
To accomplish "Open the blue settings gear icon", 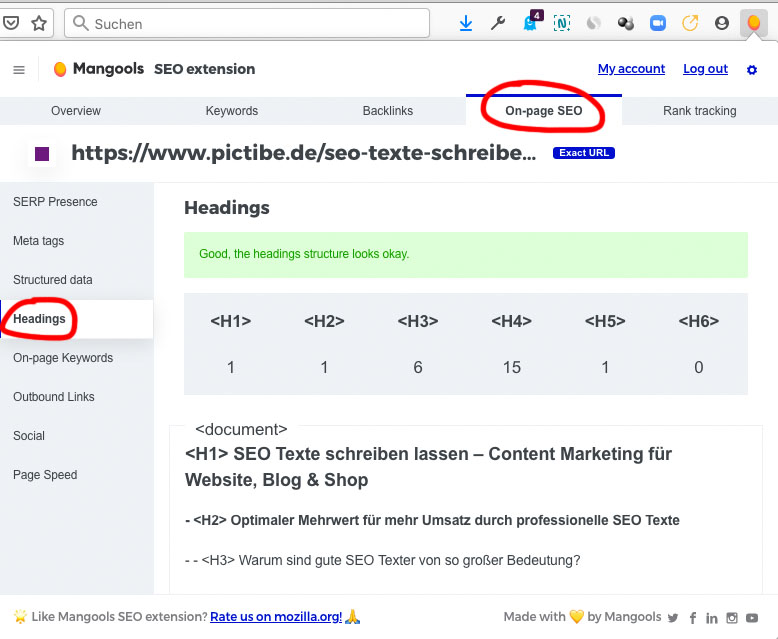I will (752, 70).
